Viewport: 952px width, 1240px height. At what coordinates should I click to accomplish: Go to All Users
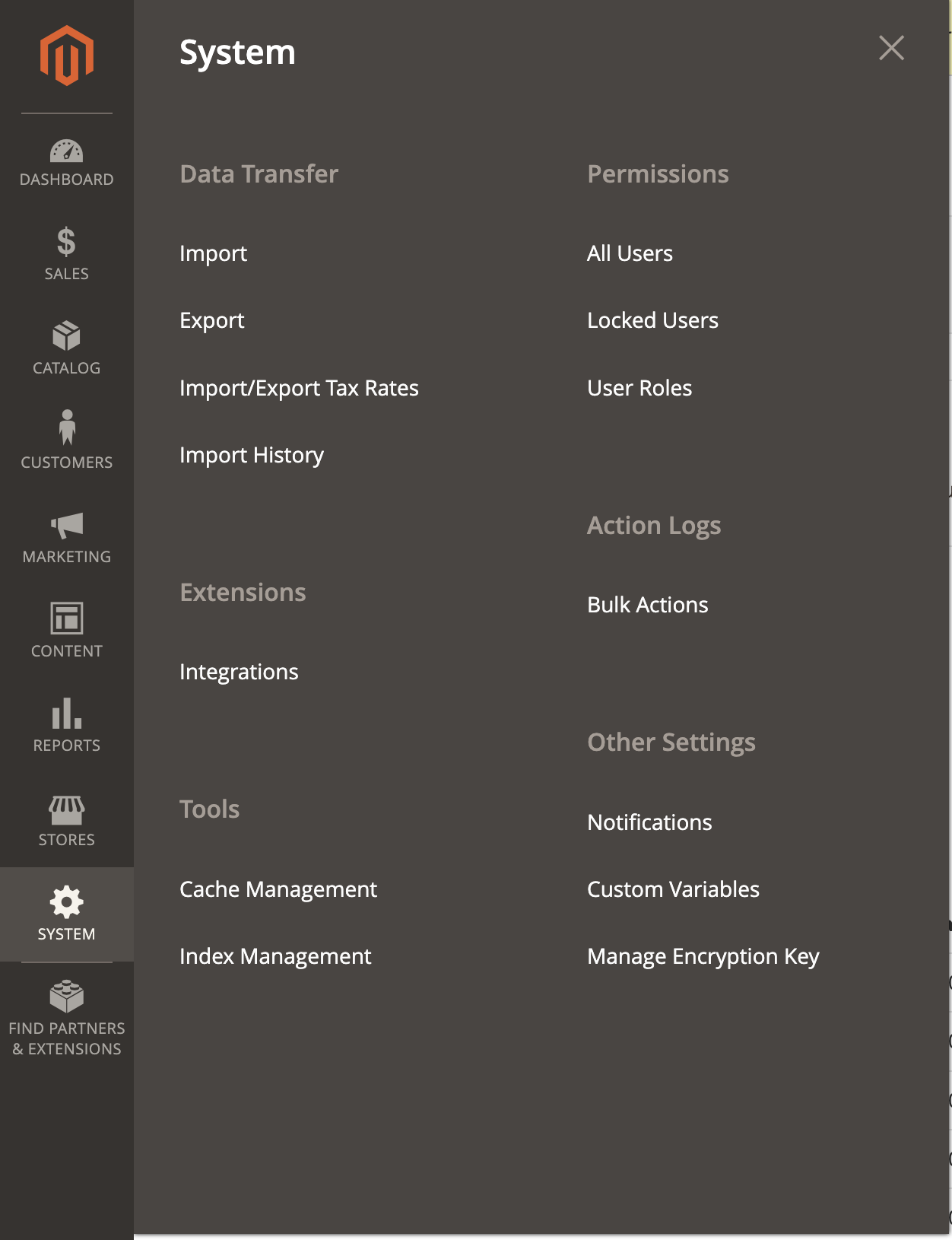click(630, 253)
